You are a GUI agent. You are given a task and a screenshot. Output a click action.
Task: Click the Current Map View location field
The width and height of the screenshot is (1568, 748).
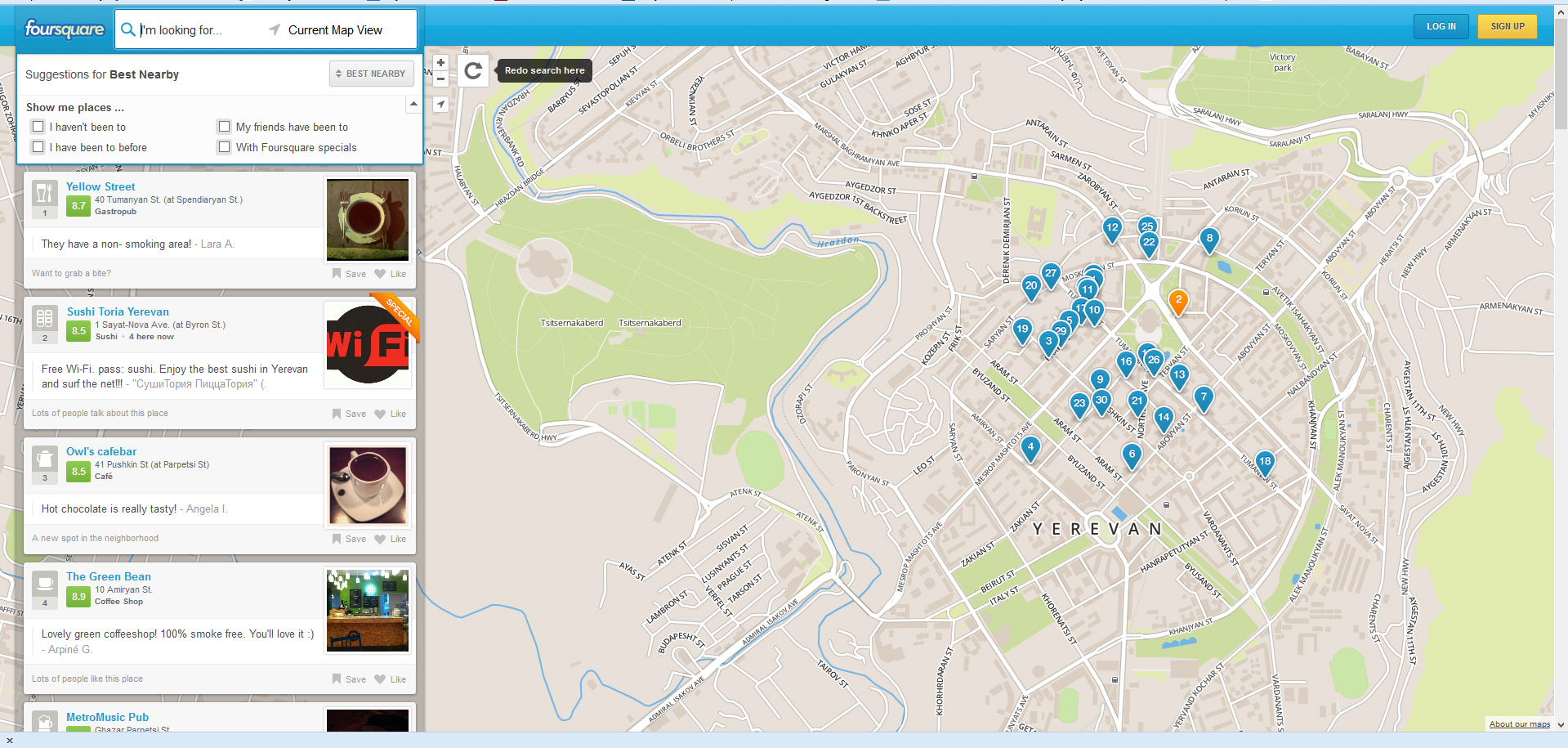(342, 30)
